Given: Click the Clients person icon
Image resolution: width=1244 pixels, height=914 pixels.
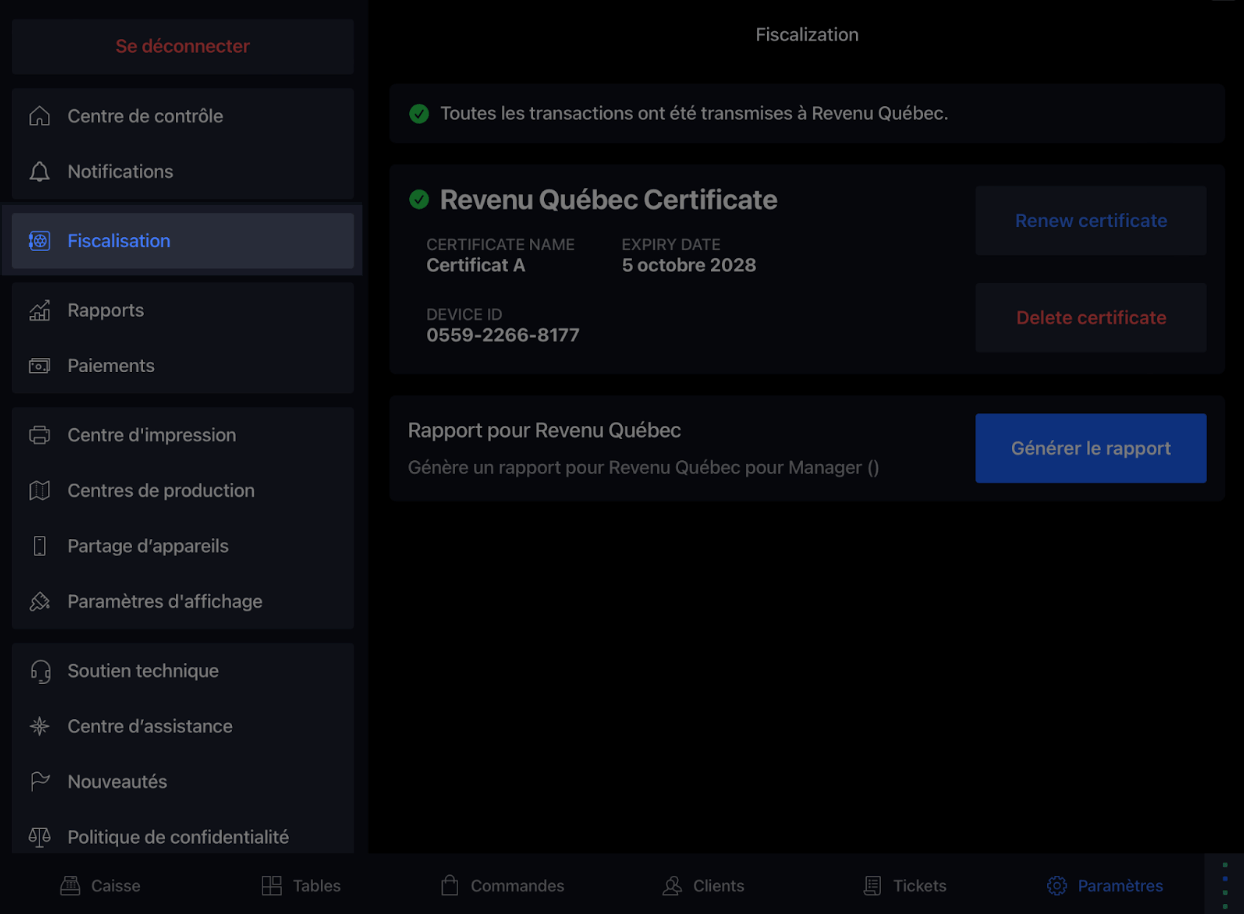Looking at the screenshot, I should 672,886.
